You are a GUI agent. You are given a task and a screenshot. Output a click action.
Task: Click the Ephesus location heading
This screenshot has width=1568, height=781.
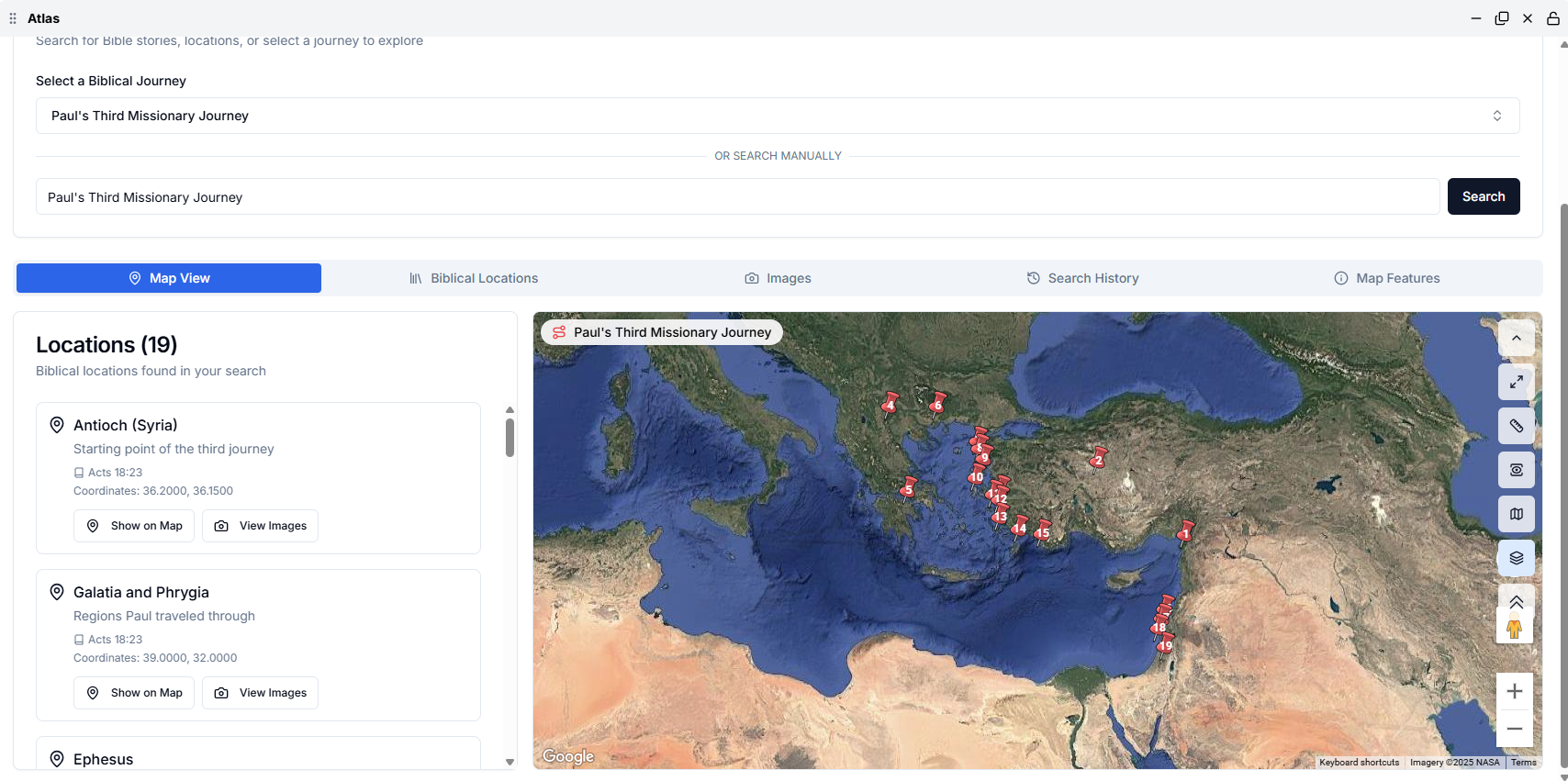pyautogui.click(x=103, y=759)
